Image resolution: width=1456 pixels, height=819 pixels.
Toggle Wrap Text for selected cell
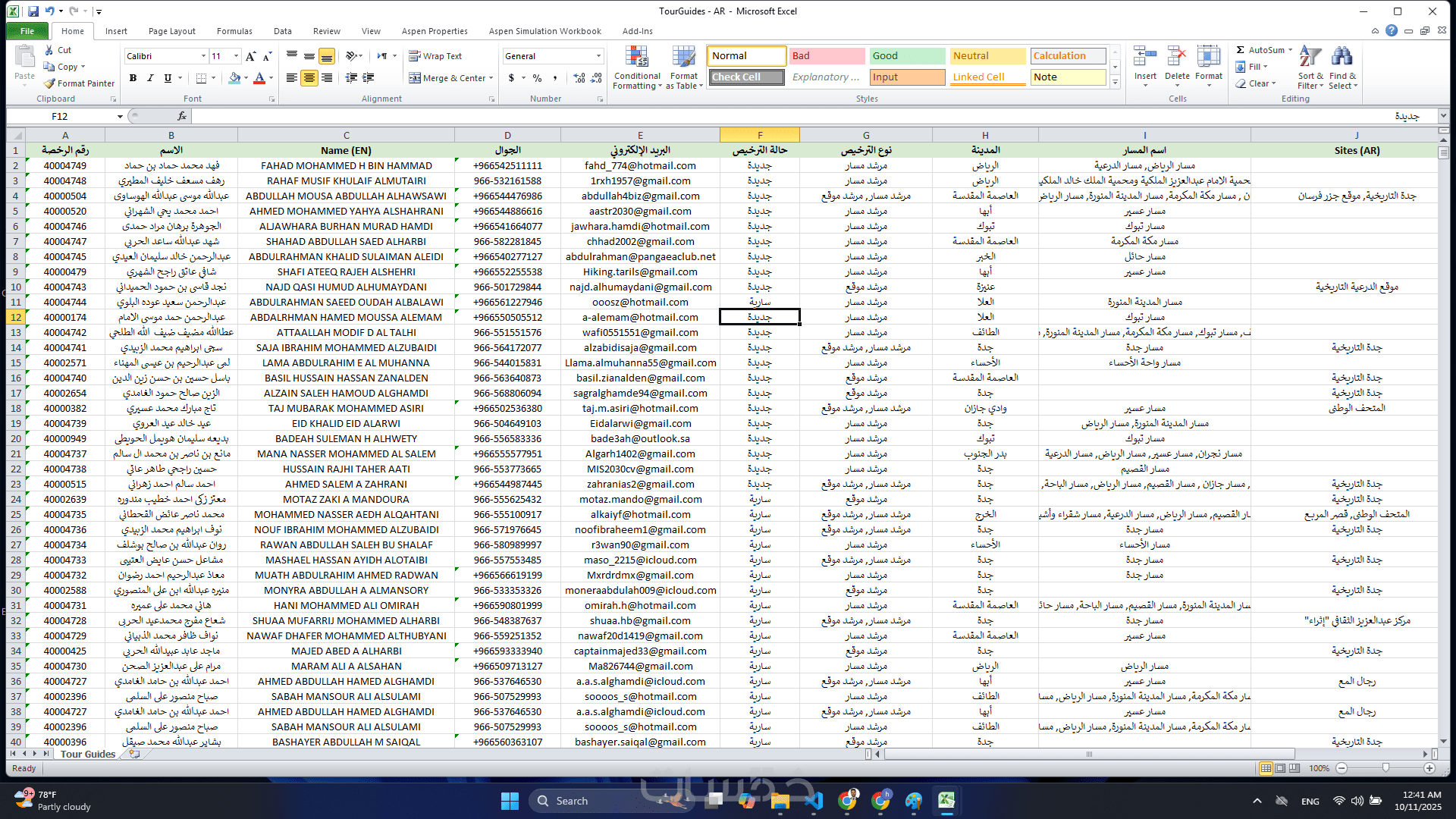coord(435,56)
